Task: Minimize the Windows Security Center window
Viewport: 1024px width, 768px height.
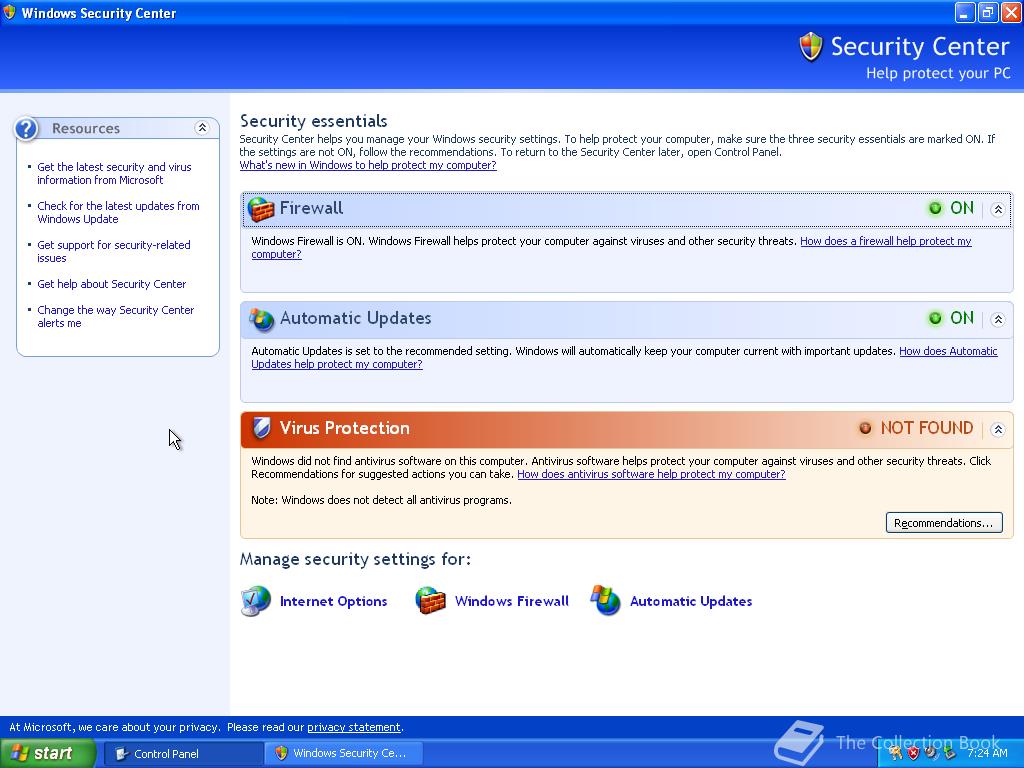Action: click(965, 12)
